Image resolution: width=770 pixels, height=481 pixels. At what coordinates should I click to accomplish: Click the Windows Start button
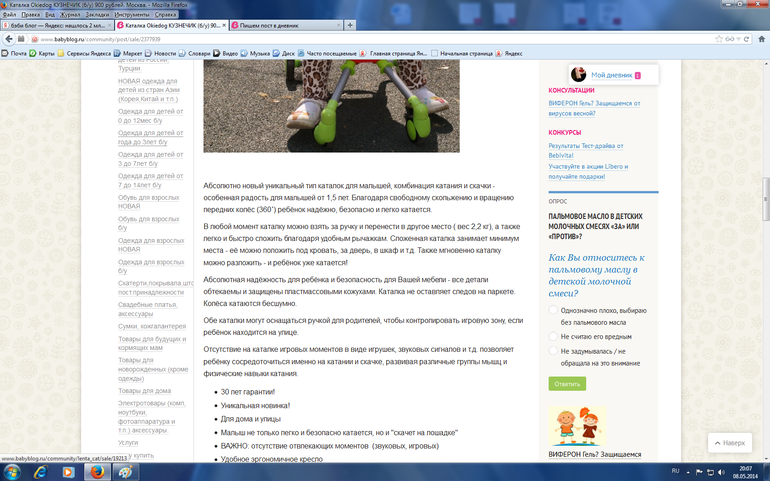(x=12, y=472)
